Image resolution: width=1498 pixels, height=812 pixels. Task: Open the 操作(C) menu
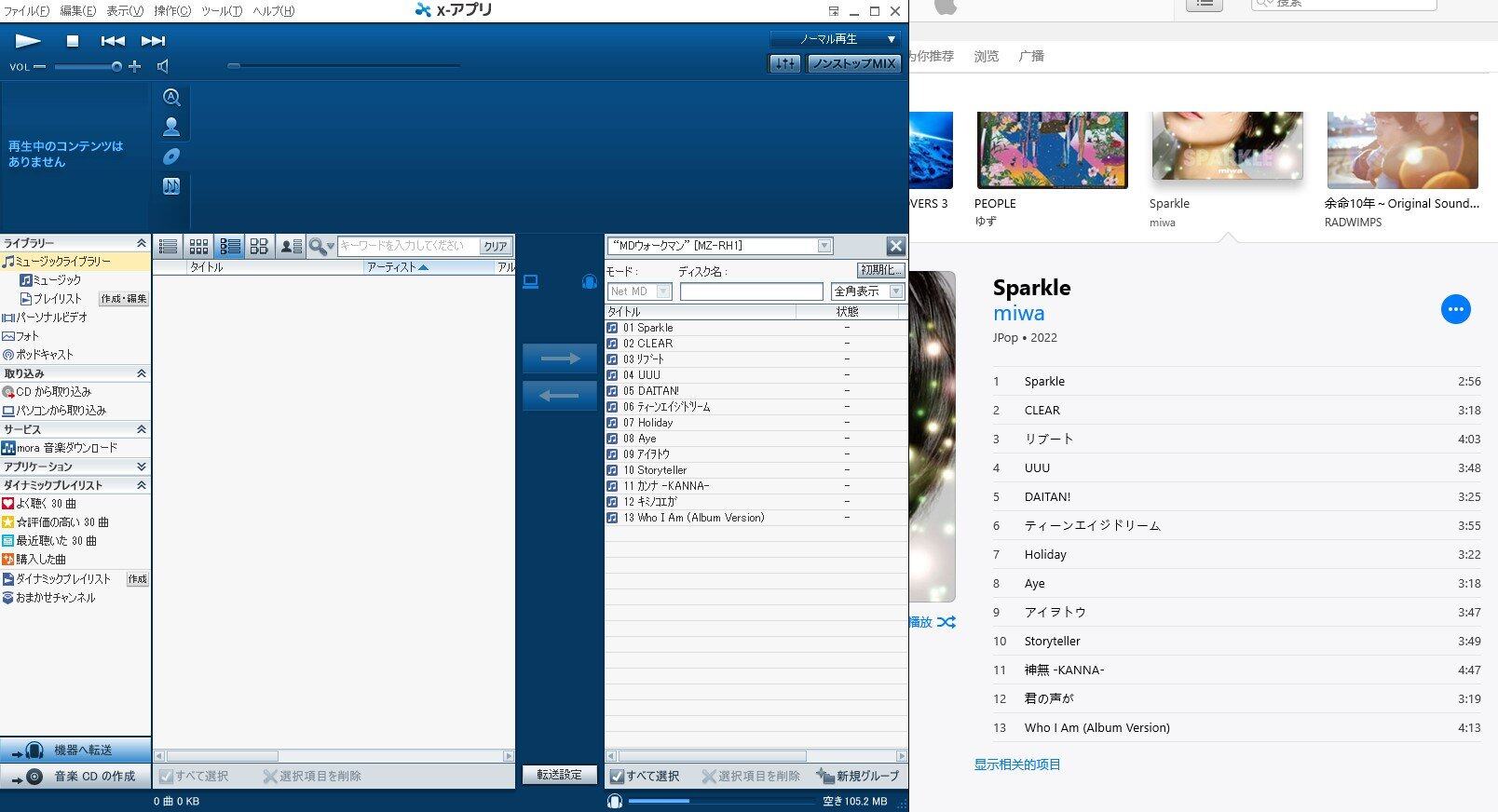(x=172, y=11)
